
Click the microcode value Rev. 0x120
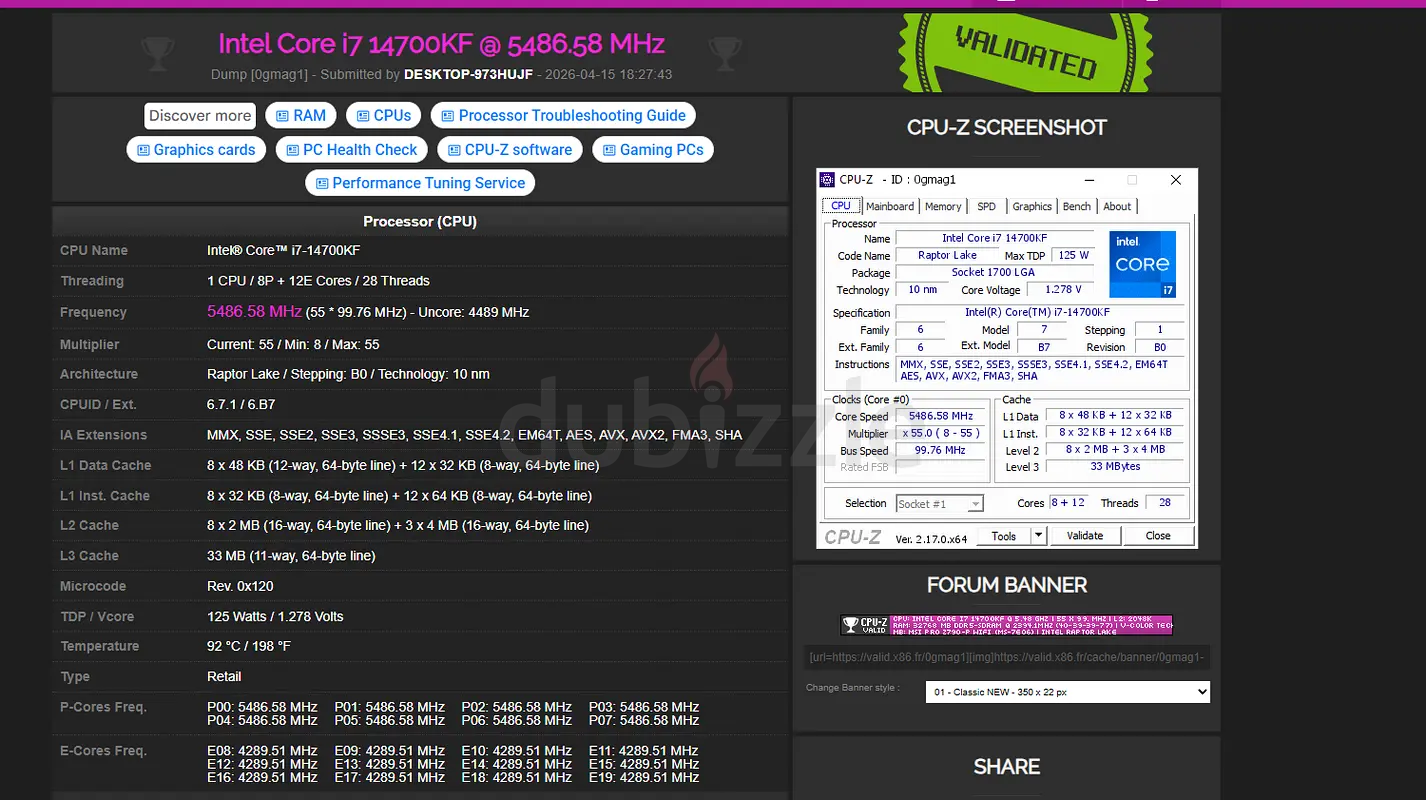240,586
